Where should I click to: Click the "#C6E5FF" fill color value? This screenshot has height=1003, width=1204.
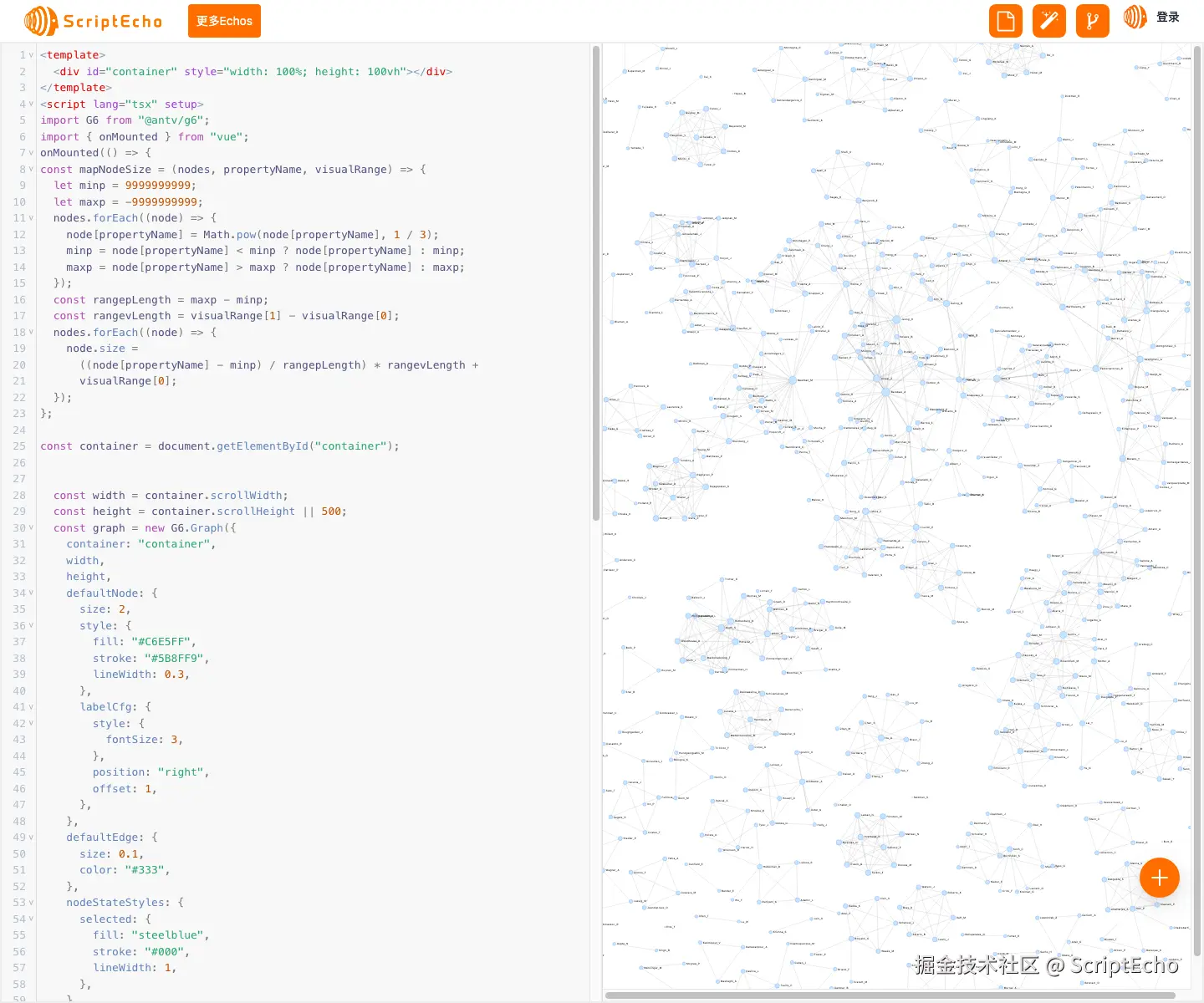tap(161, 642)
